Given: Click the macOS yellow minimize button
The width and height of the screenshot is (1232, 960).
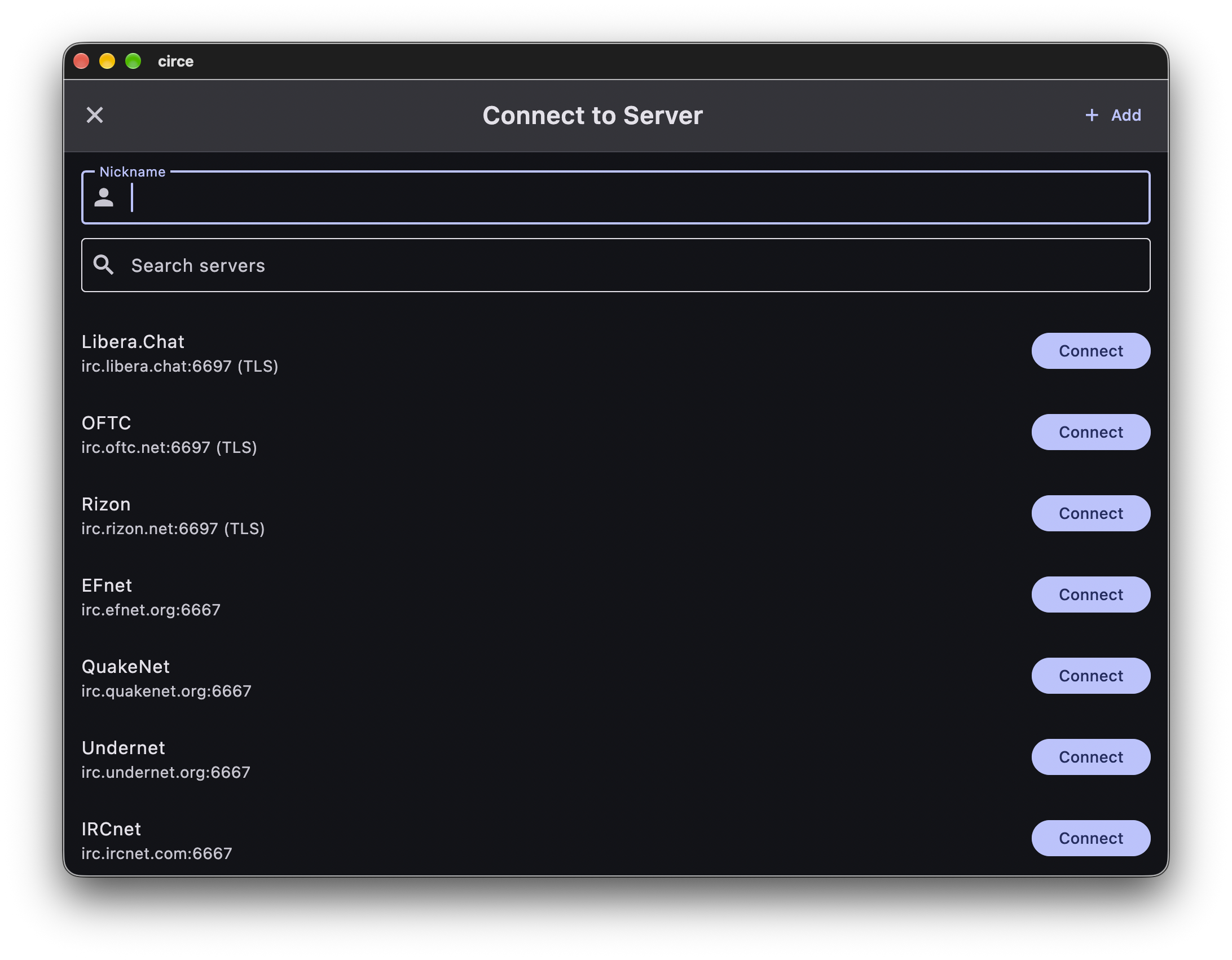Looking at the screenshot, I should (x=107, y=61).
